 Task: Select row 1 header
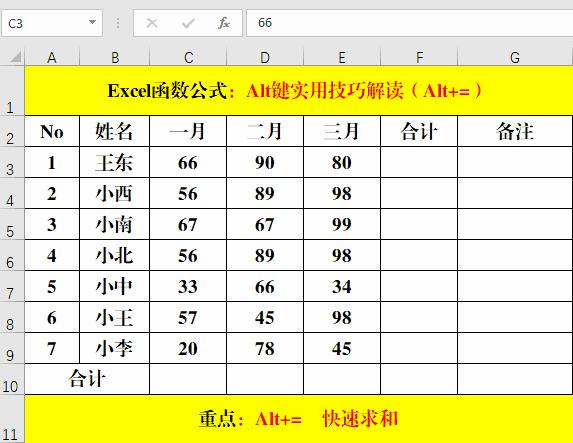coord(12,91)
